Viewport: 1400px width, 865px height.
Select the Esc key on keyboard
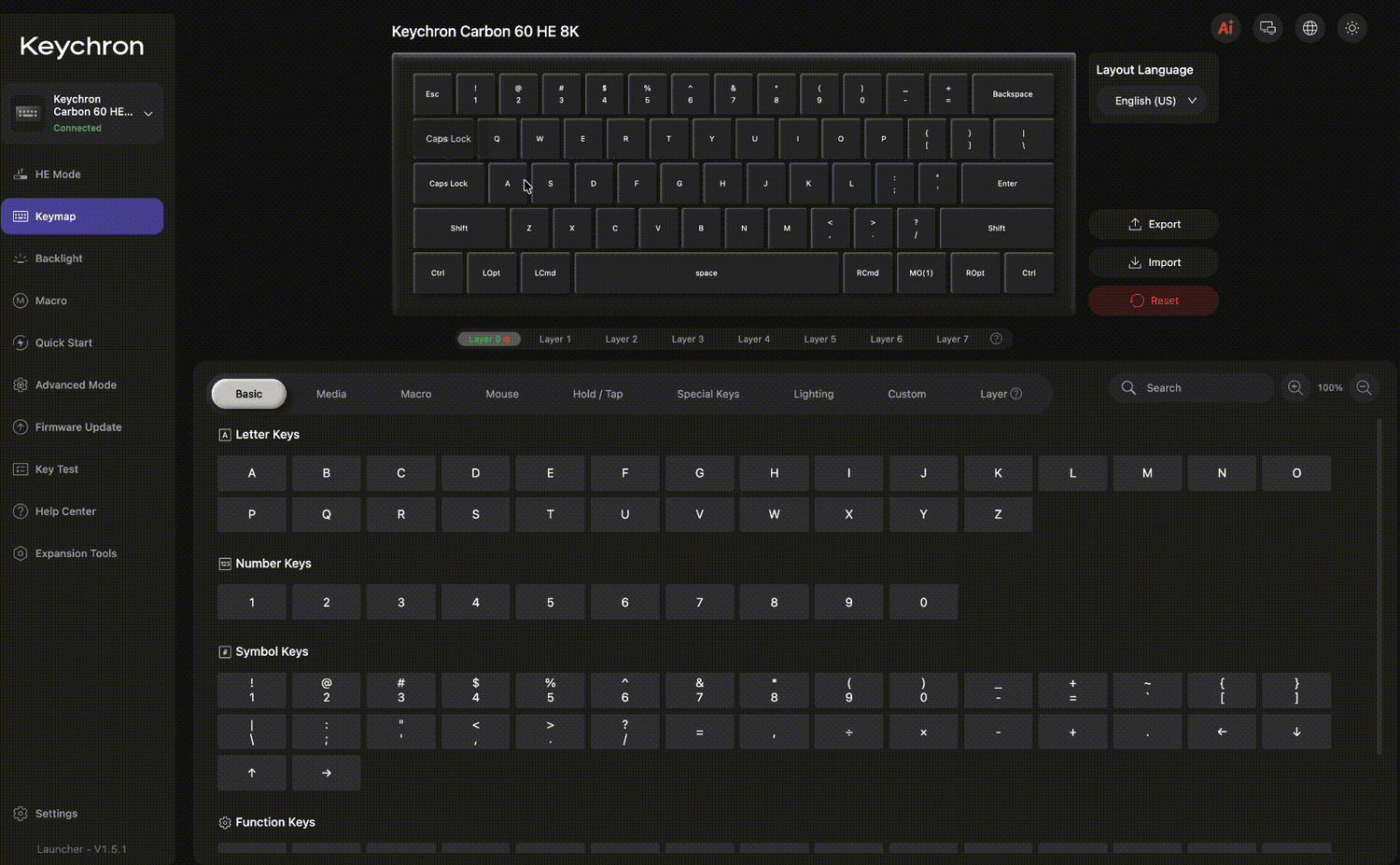[432, 94]
